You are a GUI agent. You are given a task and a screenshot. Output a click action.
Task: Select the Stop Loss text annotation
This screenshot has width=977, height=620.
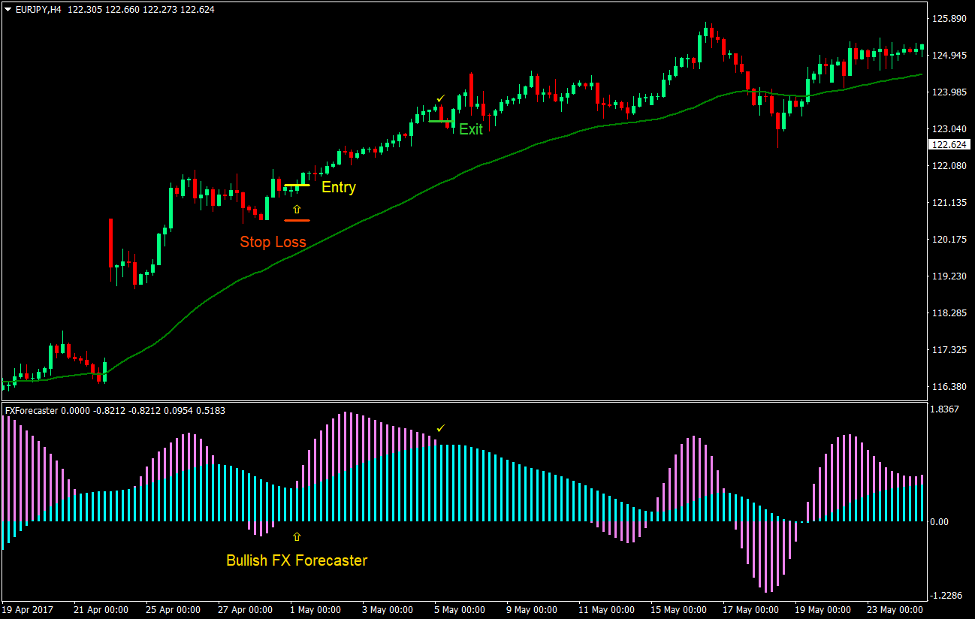coord(273,242)
